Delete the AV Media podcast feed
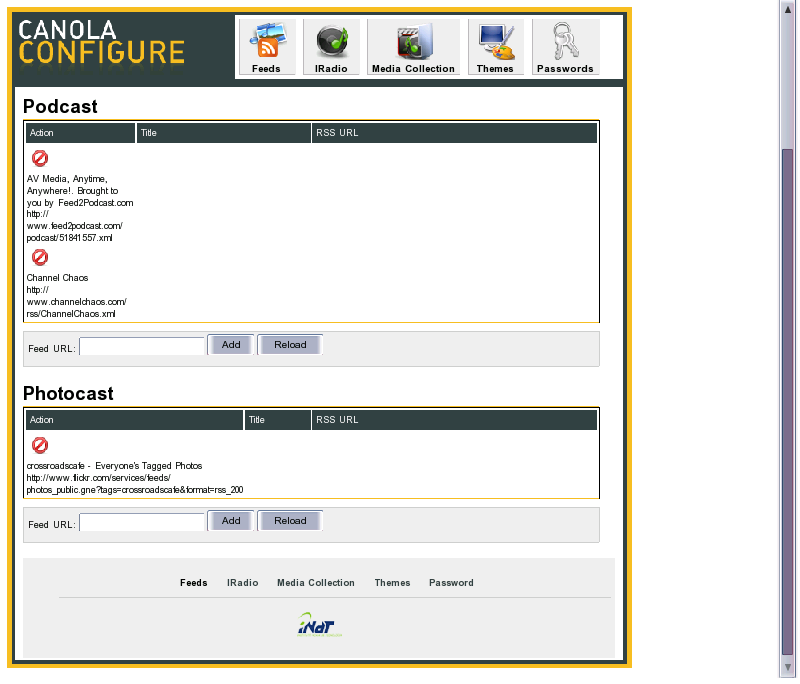The width and height of the screenshot is (800, 684). pyautogui.click(x=40, y=158)
